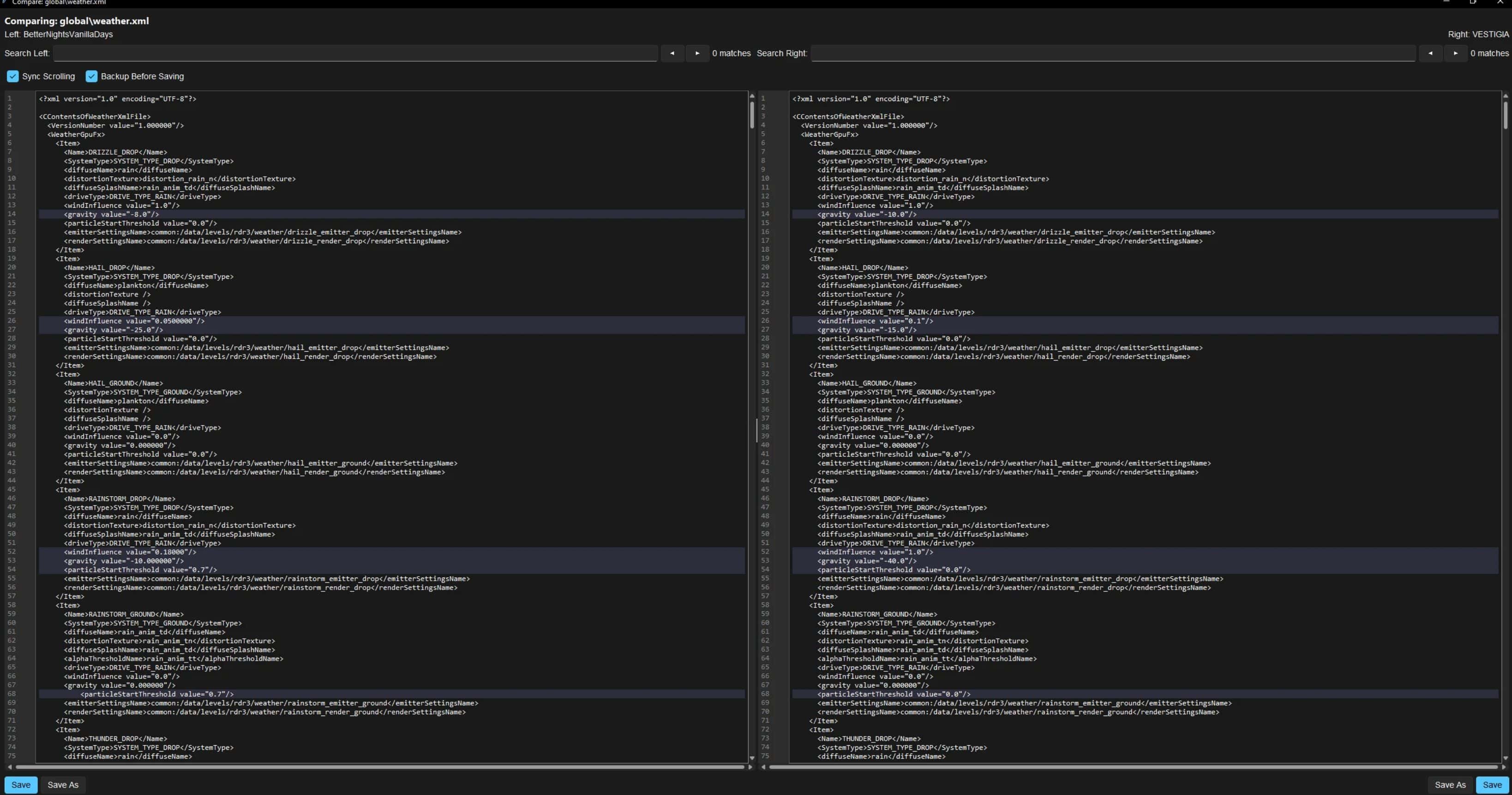The width and height of the screenshot is (1512, 795).
Task: Click left pane horizontal scrollbar
Action: point(380,767)
